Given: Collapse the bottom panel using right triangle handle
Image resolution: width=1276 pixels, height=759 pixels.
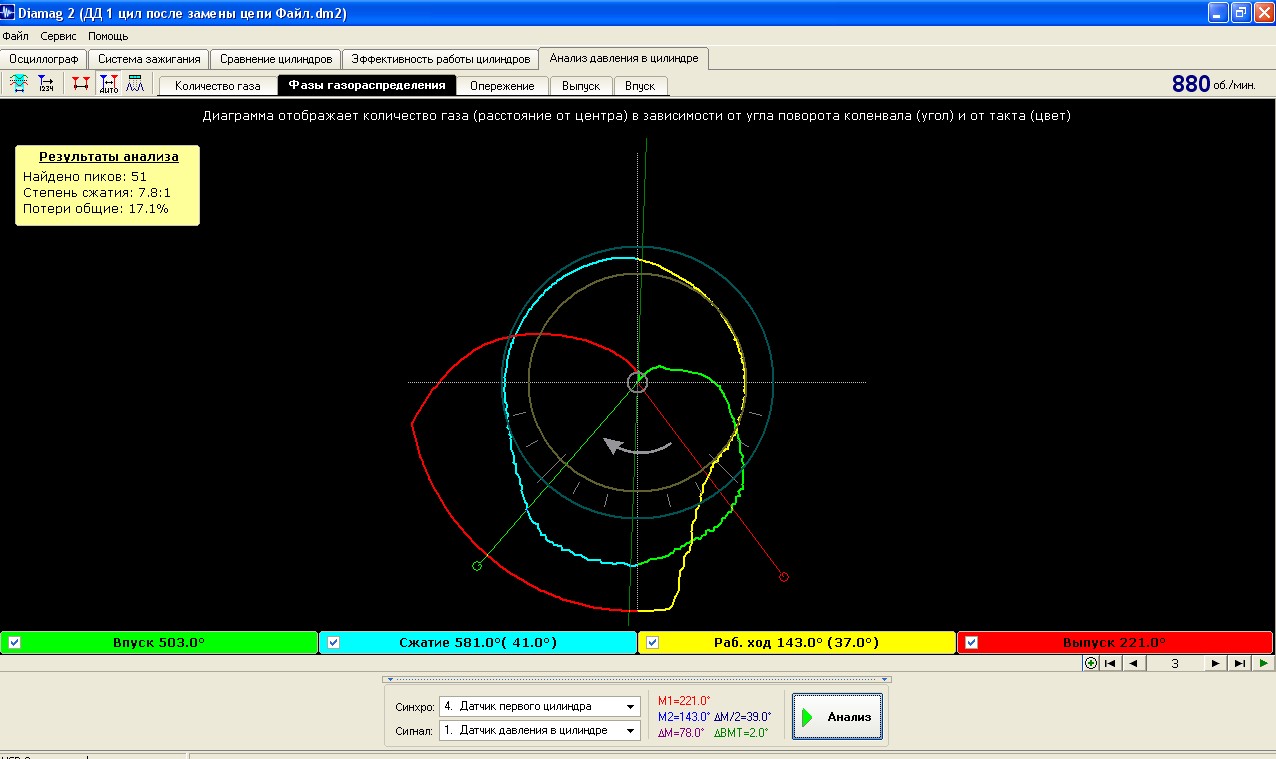Looking at the screenshot, I should tap(886, 679).
